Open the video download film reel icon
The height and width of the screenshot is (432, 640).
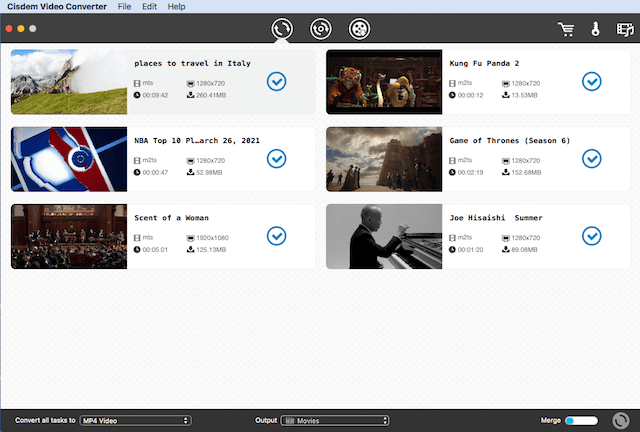[359, 29]
